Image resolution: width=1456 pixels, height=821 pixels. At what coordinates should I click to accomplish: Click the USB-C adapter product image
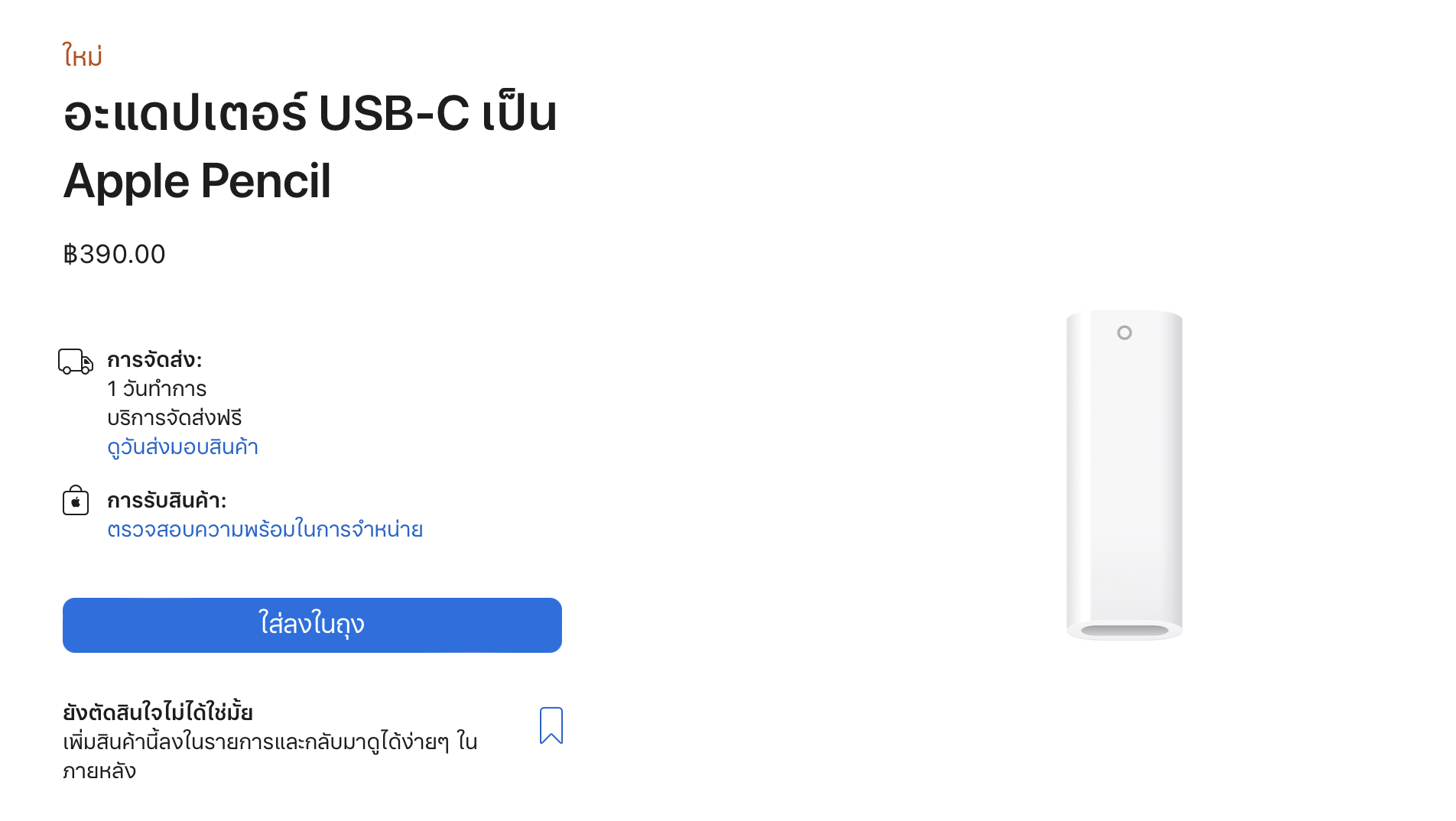coord(1124,474)
